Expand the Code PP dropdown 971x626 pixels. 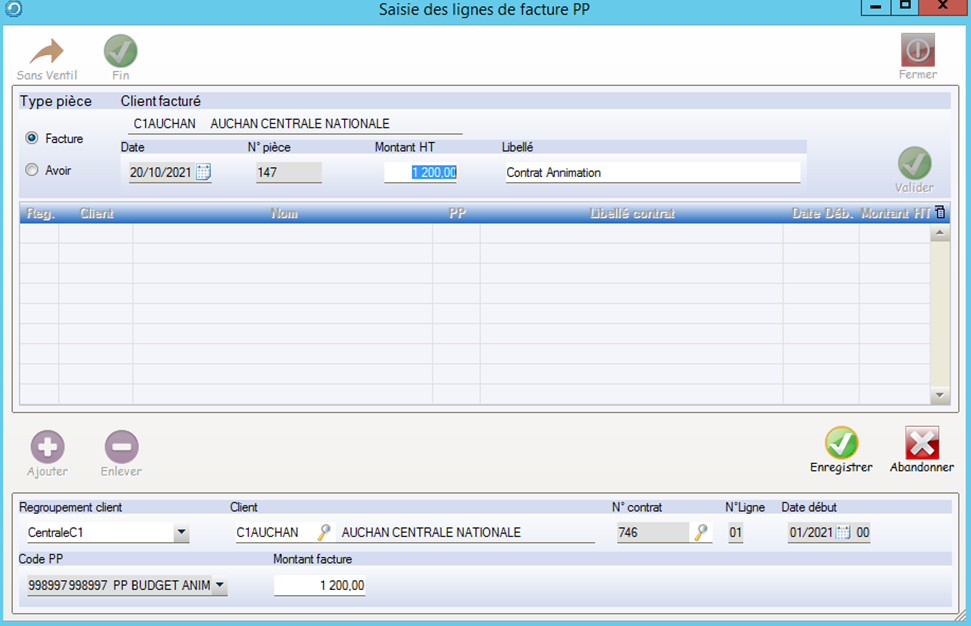pyautogui.click(x=220, y=585)
